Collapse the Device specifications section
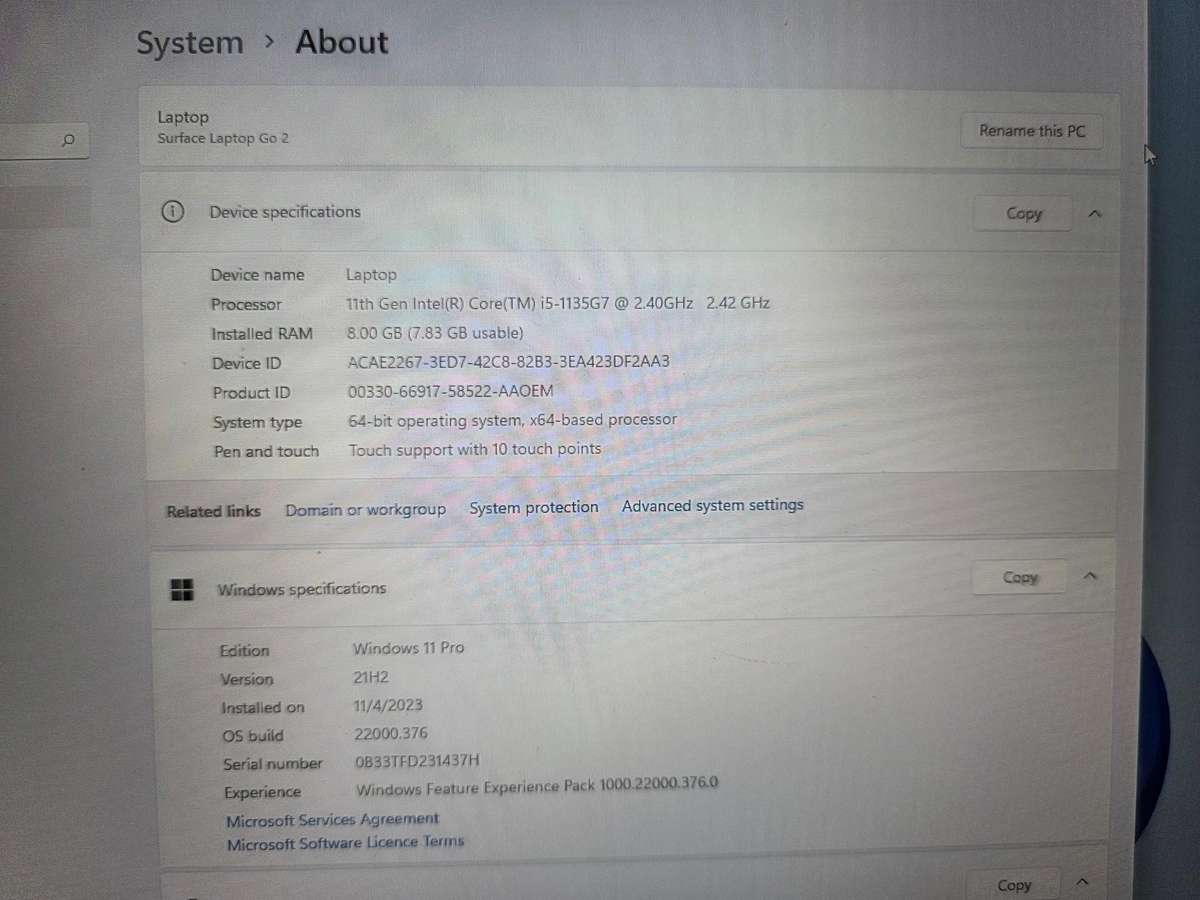1200x900 pixels. click(1094, 213)
